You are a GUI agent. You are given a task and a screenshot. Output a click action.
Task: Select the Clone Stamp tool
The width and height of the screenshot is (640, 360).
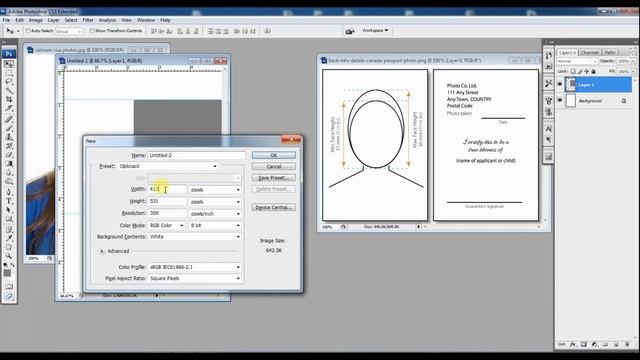9,137
